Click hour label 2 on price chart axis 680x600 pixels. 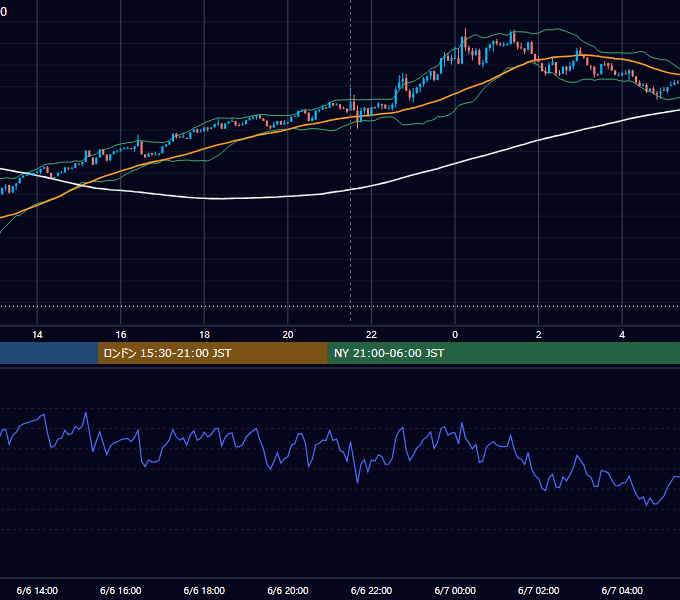(x=539, y=335)
